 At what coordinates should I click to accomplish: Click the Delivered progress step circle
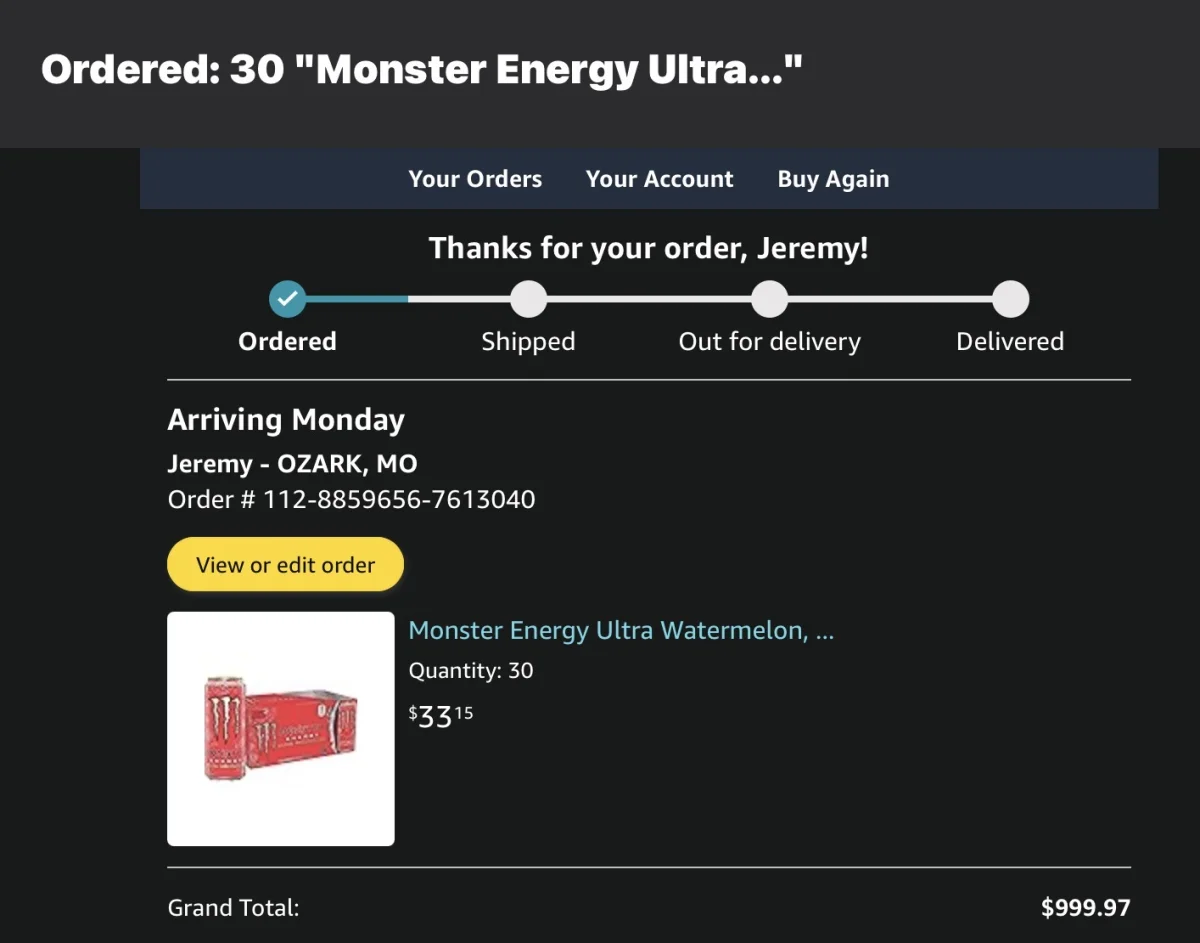(x=1010, y=298)
